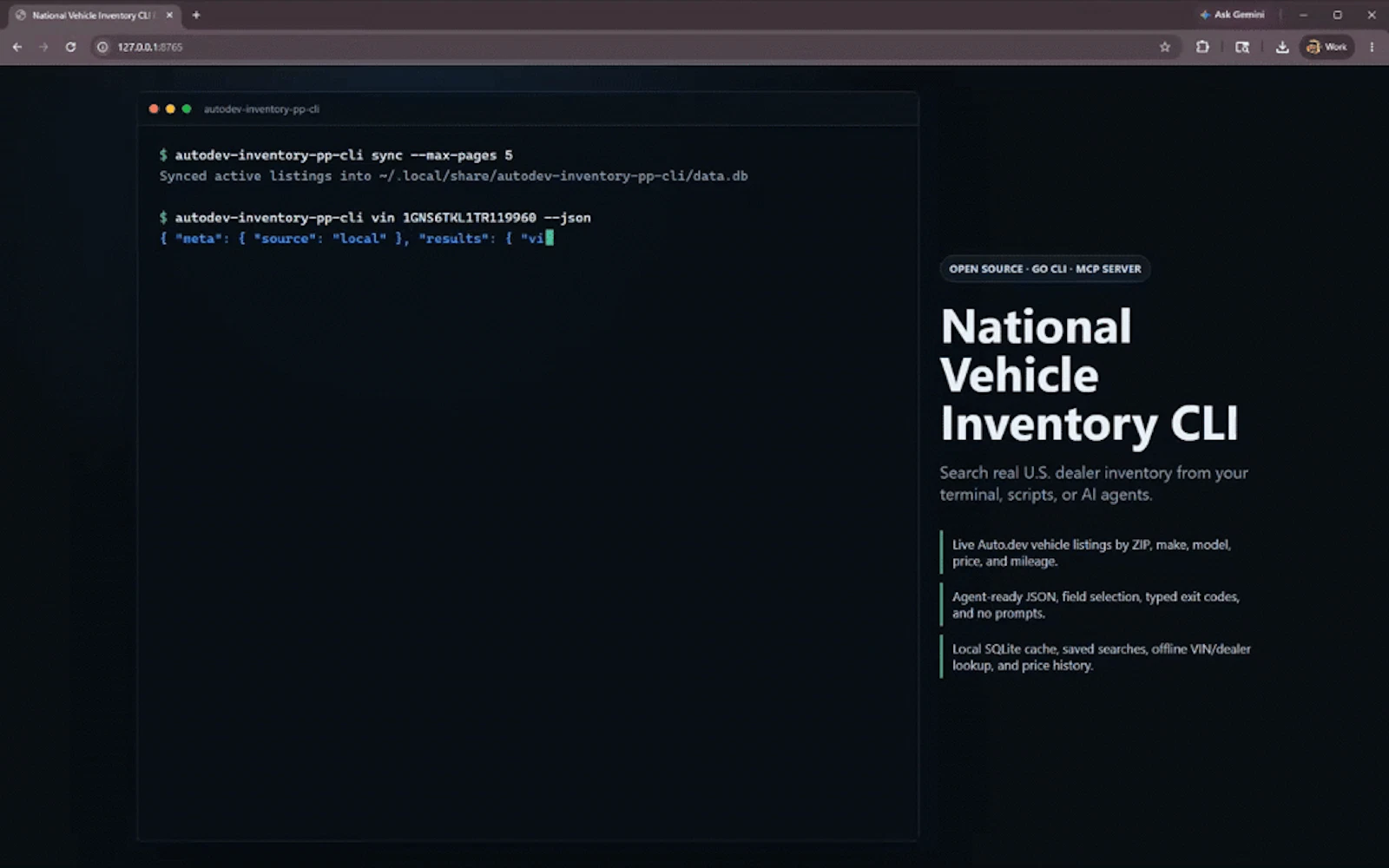This screenshot has height=868, width=1389.
Task: Click the 'Synced active listings' output line
Action: click(x=453, y=176)
